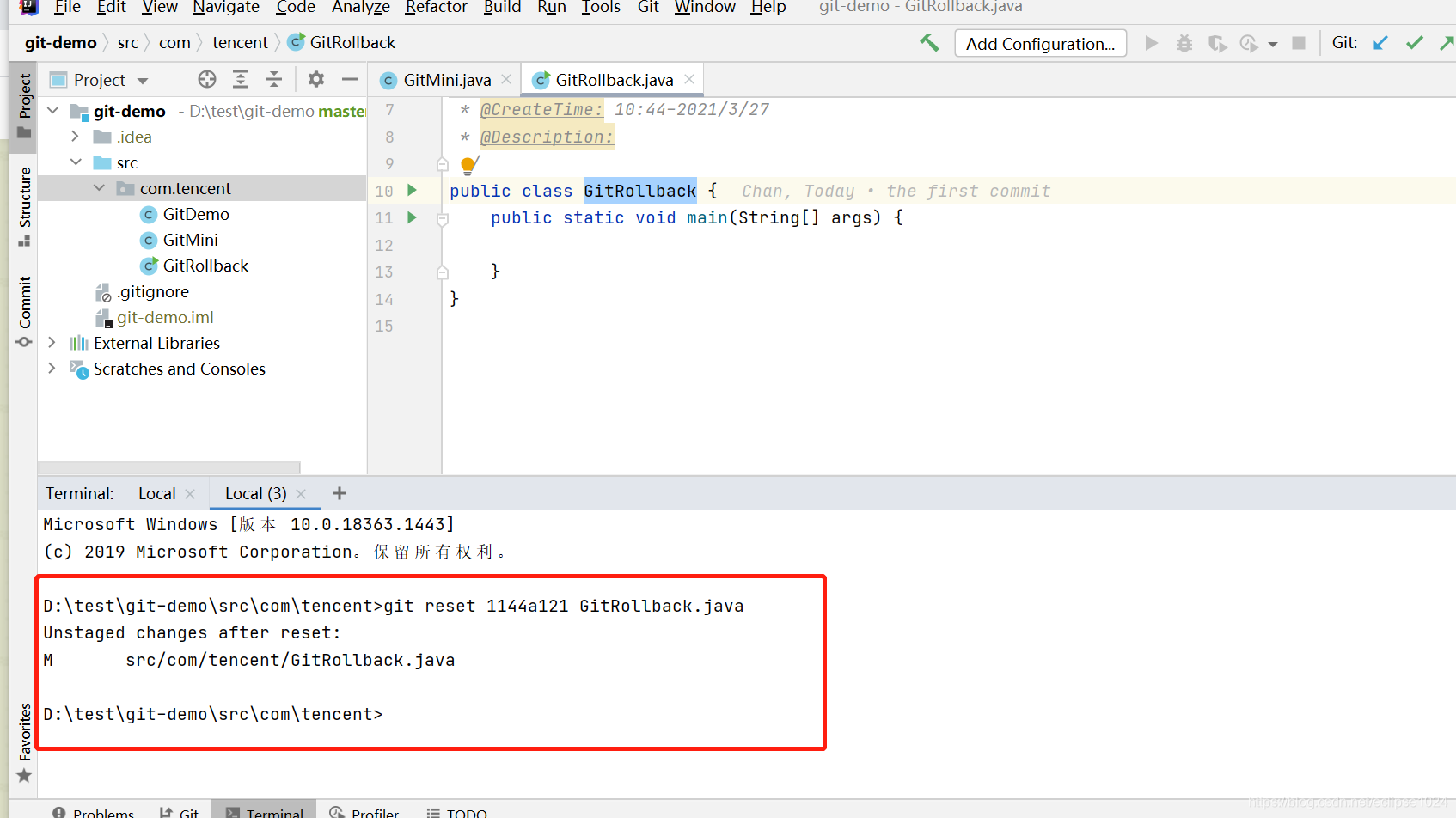Open the Navigate menu
Image resolution: width=1456 pixels, height=818 pixels.
click(x=226, y=7)
